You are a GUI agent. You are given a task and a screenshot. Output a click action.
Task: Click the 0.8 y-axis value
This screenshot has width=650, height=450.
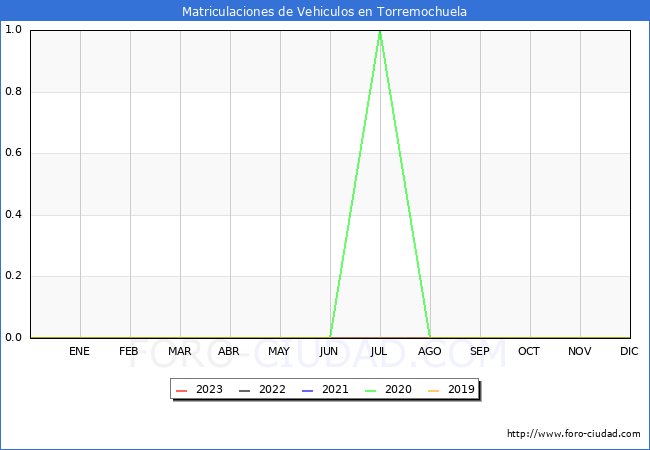point(13,92)
